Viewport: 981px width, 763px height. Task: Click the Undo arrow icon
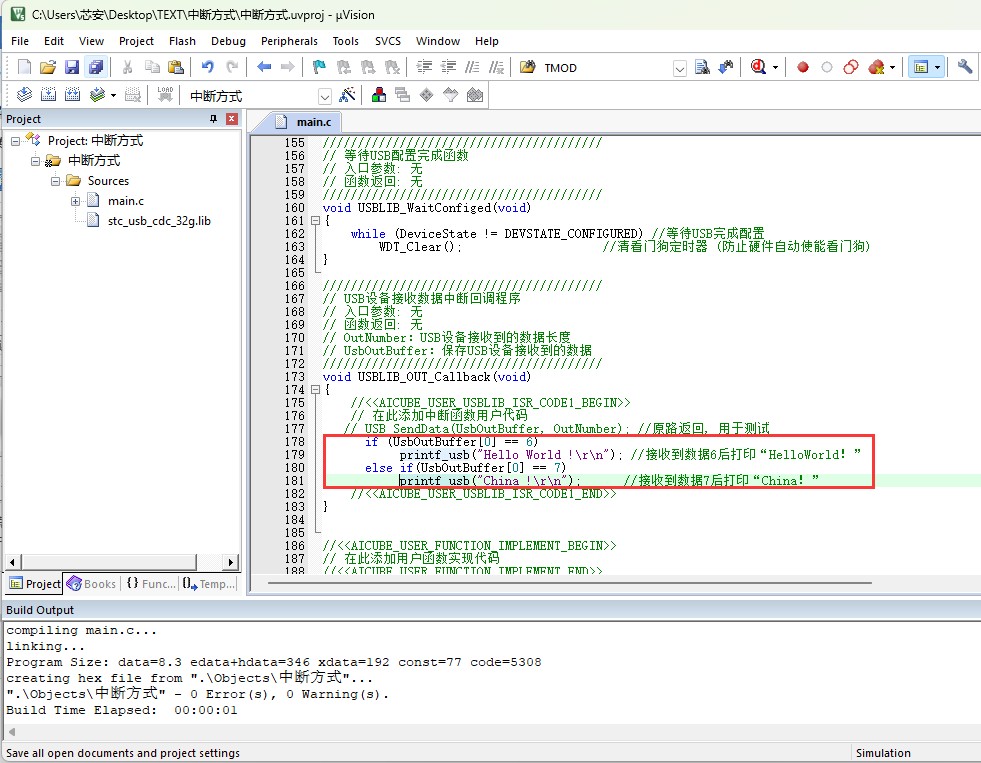[208, 67]
